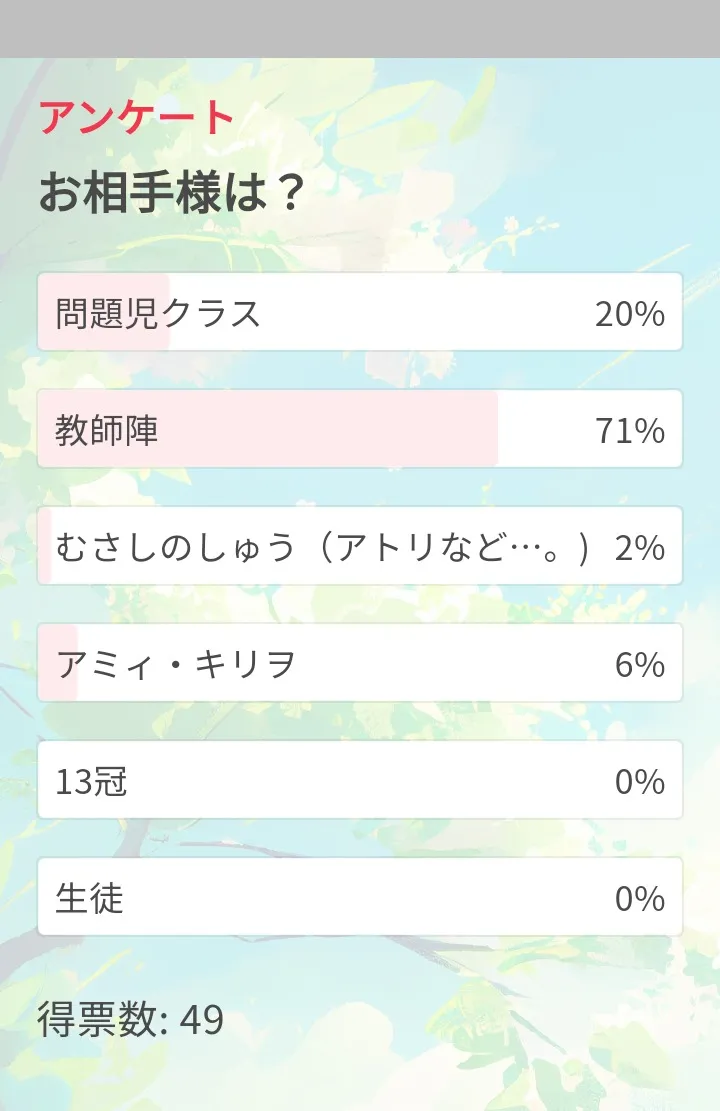
Task: Click the 得票数: 49 vote count
Action: coord(131,1020)
